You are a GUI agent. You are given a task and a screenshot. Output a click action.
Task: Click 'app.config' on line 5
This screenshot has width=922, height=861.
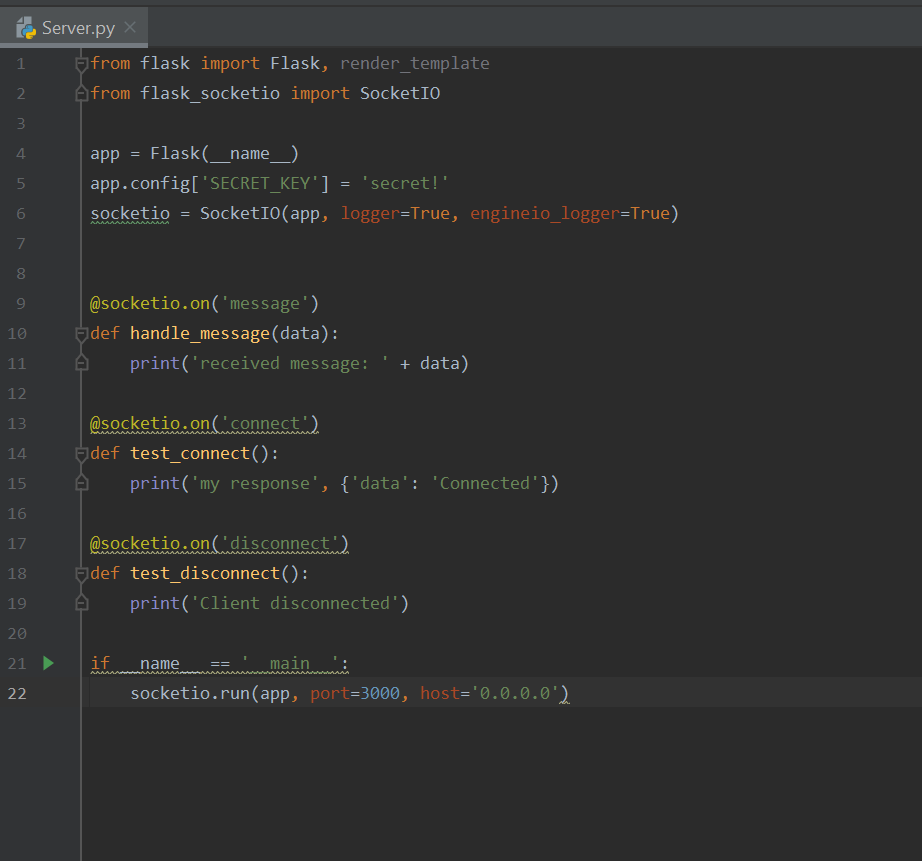click(x=140, y=183)
